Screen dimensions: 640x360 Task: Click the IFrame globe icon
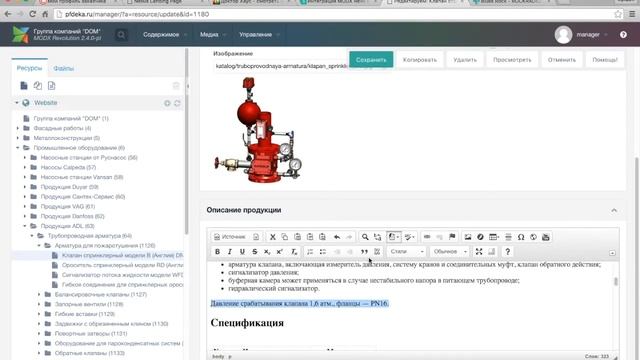tap(533, 237)
